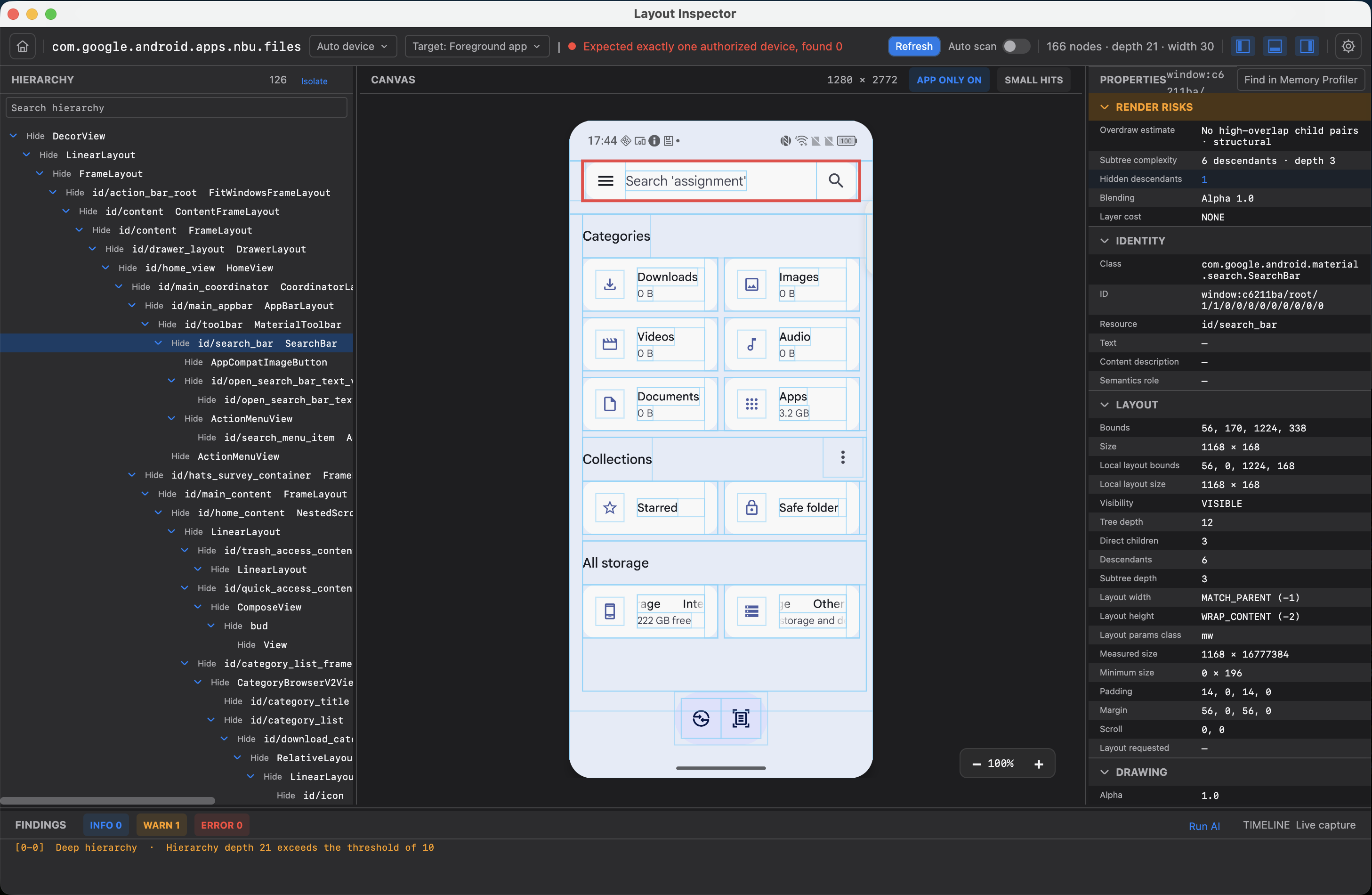Toggle SMALL HITS mode

[1033, 80]
